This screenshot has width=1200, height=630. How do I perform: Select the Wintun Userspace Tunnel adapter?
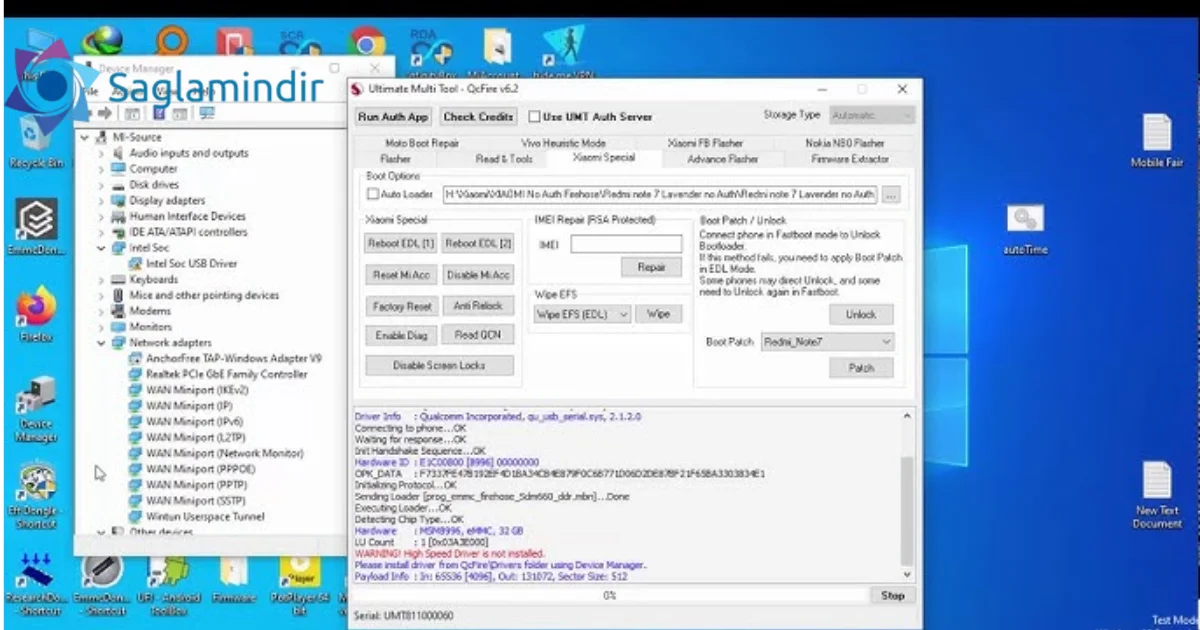point(196,517)
